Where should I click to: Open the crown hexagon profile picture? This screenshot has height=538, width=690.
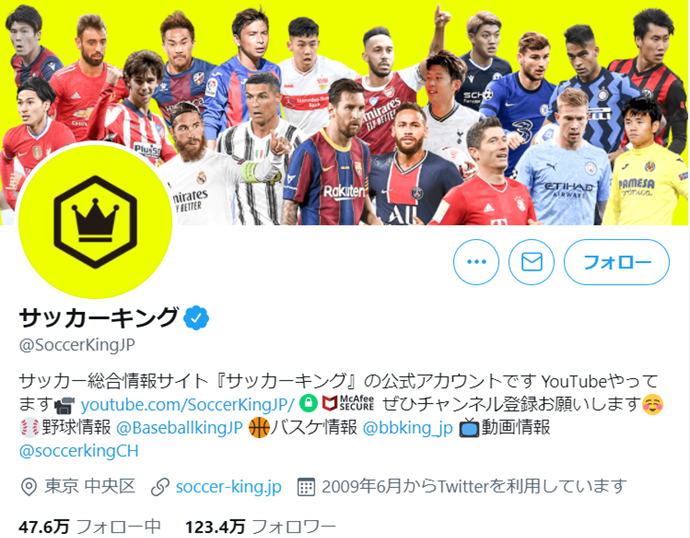pyautogui.click(x=95, y=222)
